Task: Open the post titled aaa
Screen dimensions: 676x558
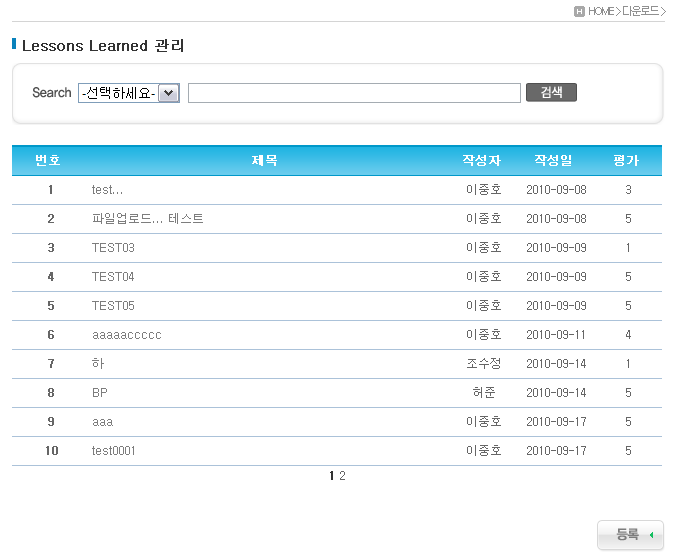Action: click(x=102, y=422)
